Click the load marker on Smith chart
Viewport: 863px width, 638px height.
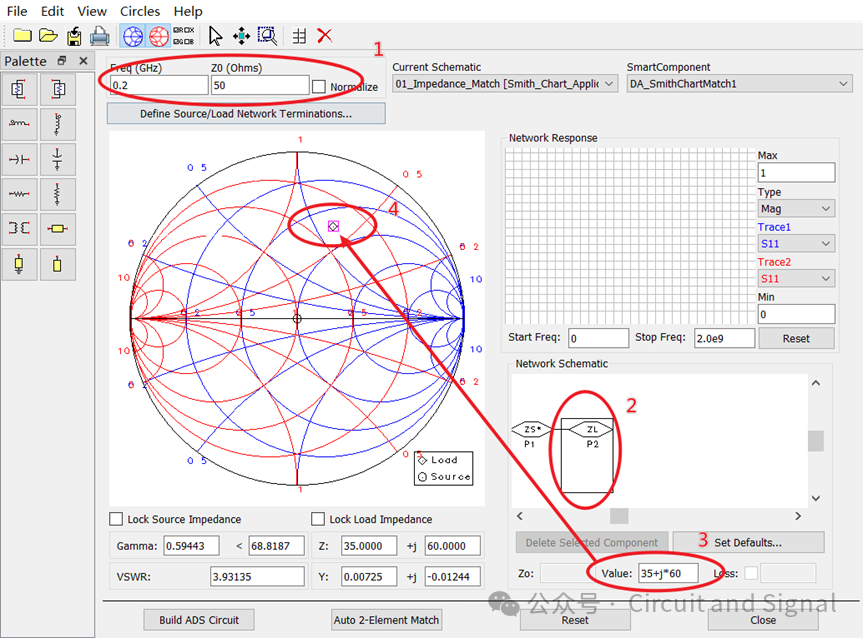(x=334, y=226)
